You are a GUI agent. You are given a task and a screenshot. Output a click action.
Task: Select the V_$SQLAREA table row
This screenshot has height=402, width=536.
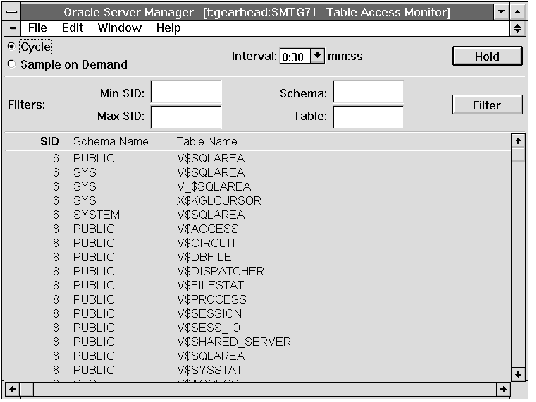258,187
